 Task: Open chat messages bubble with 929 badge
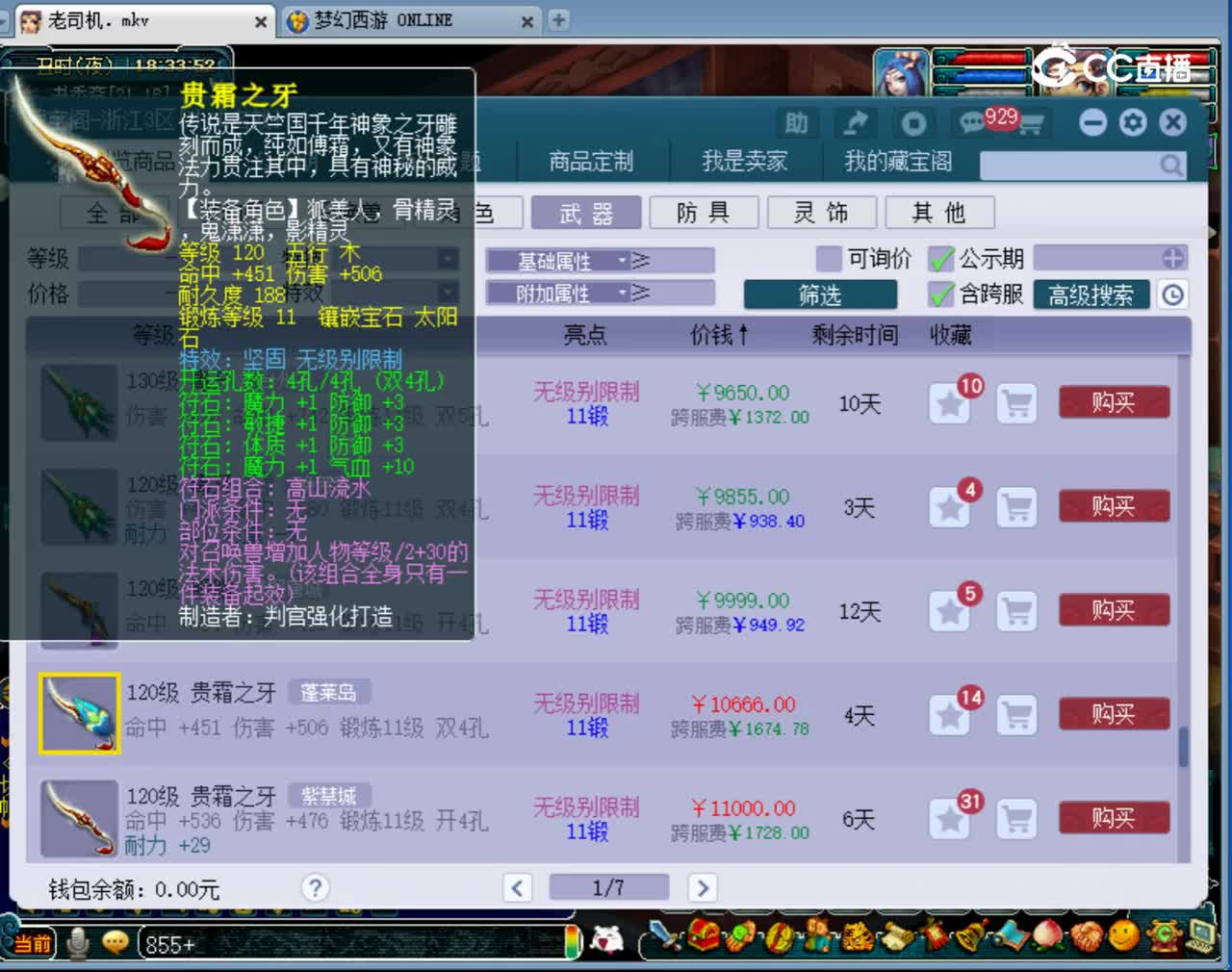[974, 122]
